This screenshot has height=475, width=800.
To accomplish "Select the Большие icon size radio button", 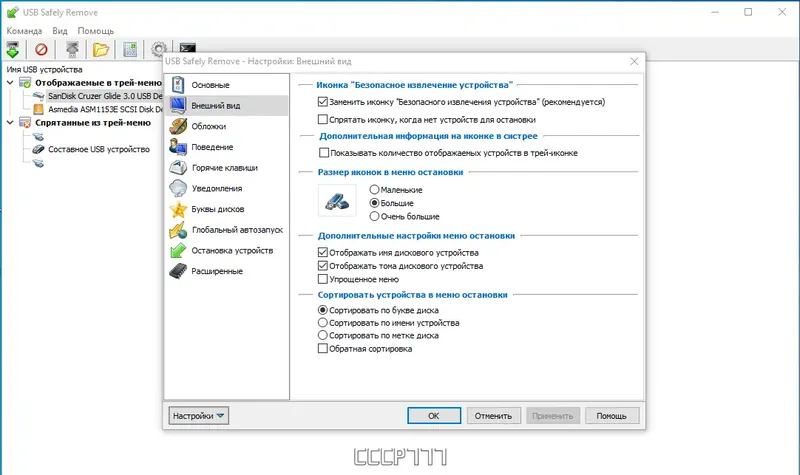I will click(x=374, y=203).
